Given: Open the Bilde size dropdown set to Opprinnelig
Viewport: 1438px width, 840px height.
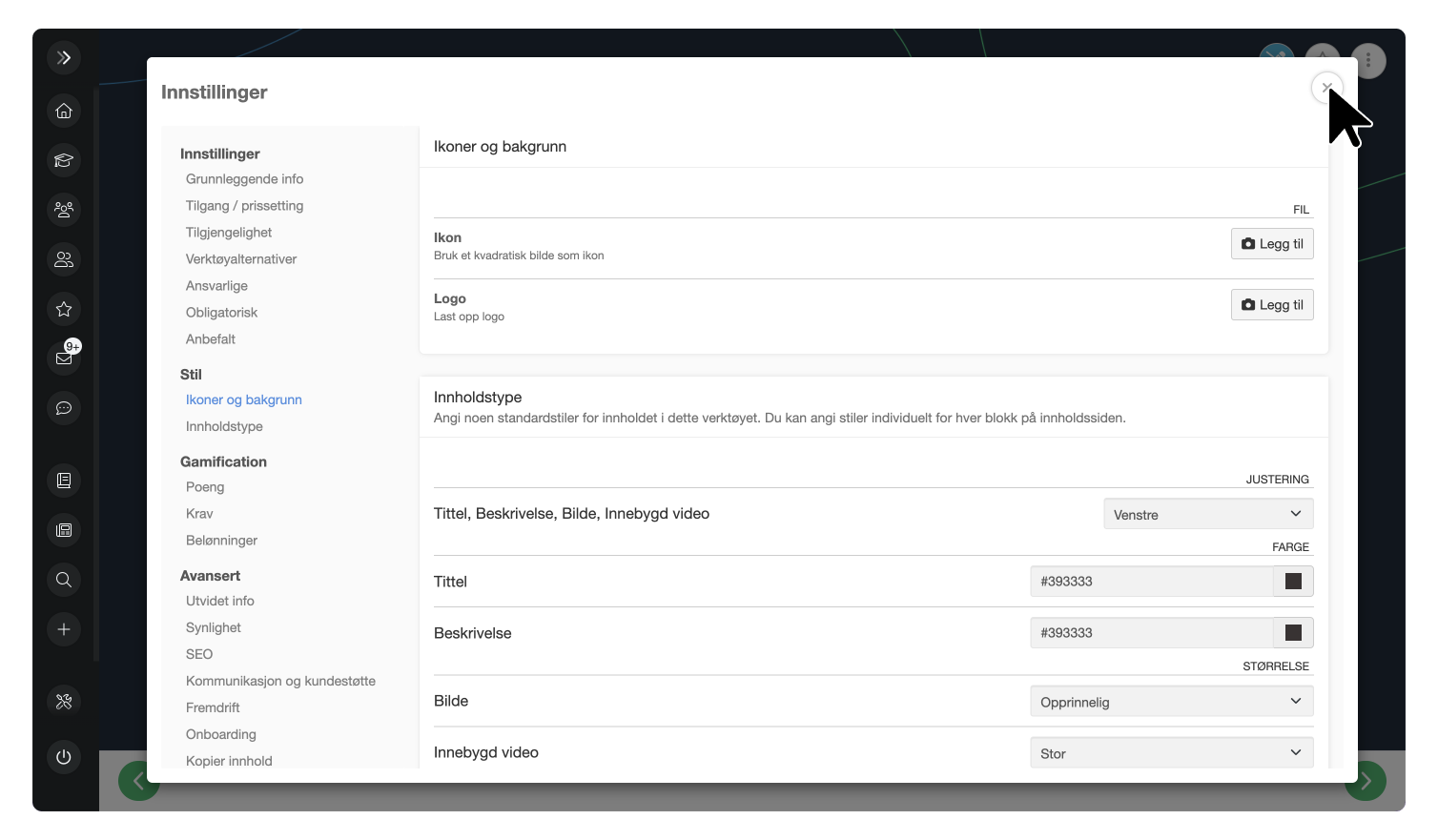Looking at the screenshot, I should (x=1172, y=702).
